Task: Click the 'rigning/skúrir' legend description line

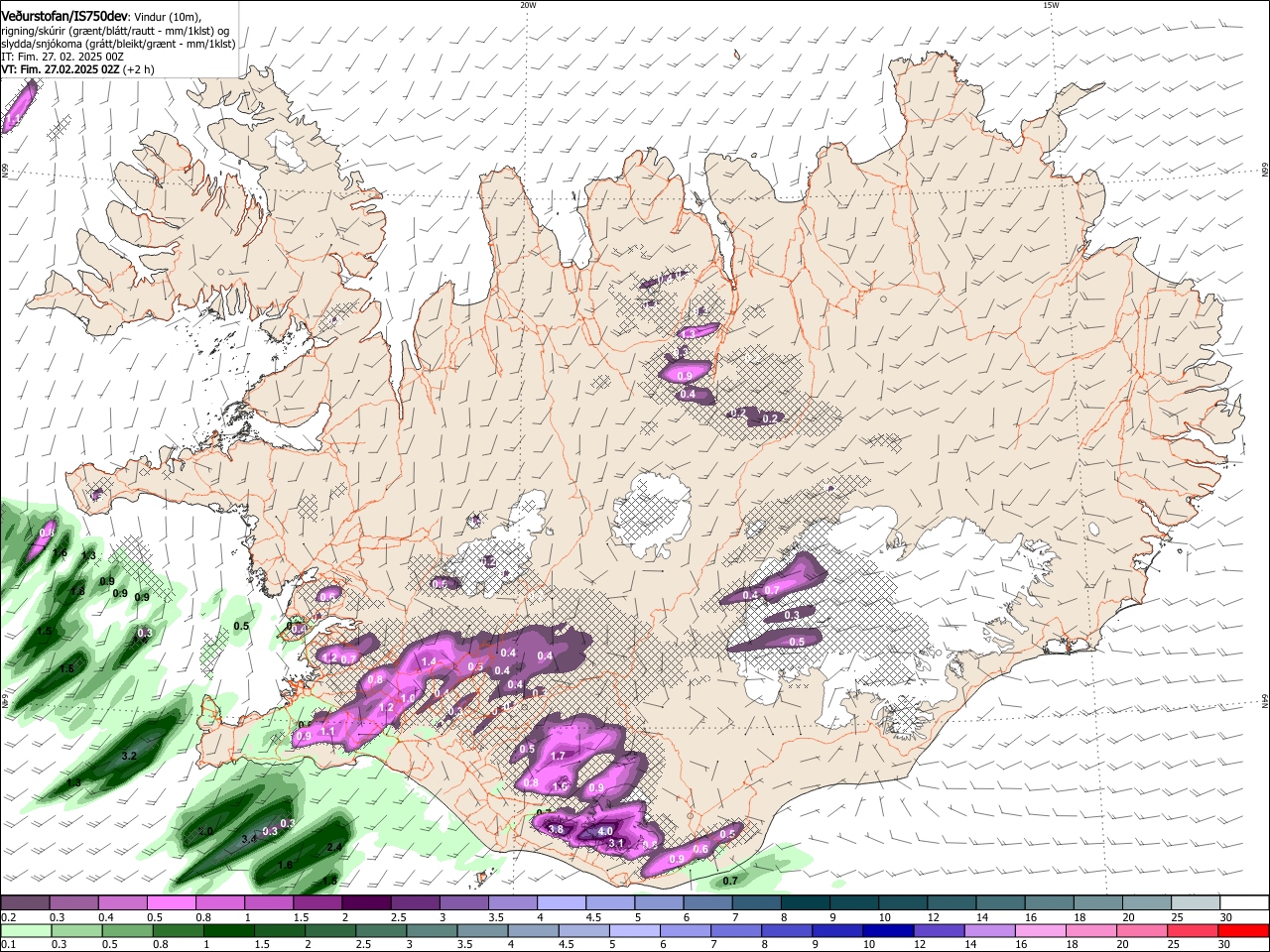Action: (x=115, y=31)
